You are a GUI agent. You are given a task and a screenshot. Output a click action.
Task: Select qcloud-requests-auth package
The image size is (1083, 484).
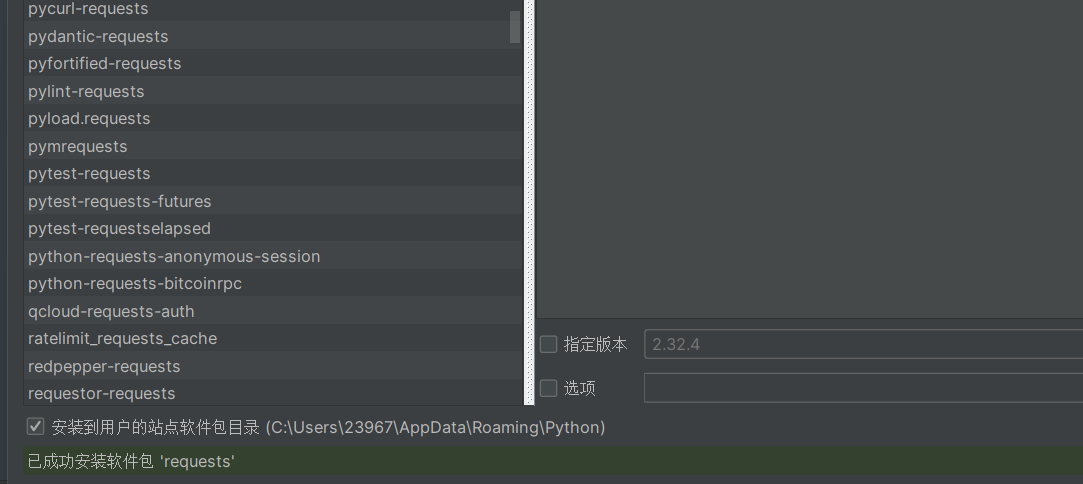coord(273,311)
